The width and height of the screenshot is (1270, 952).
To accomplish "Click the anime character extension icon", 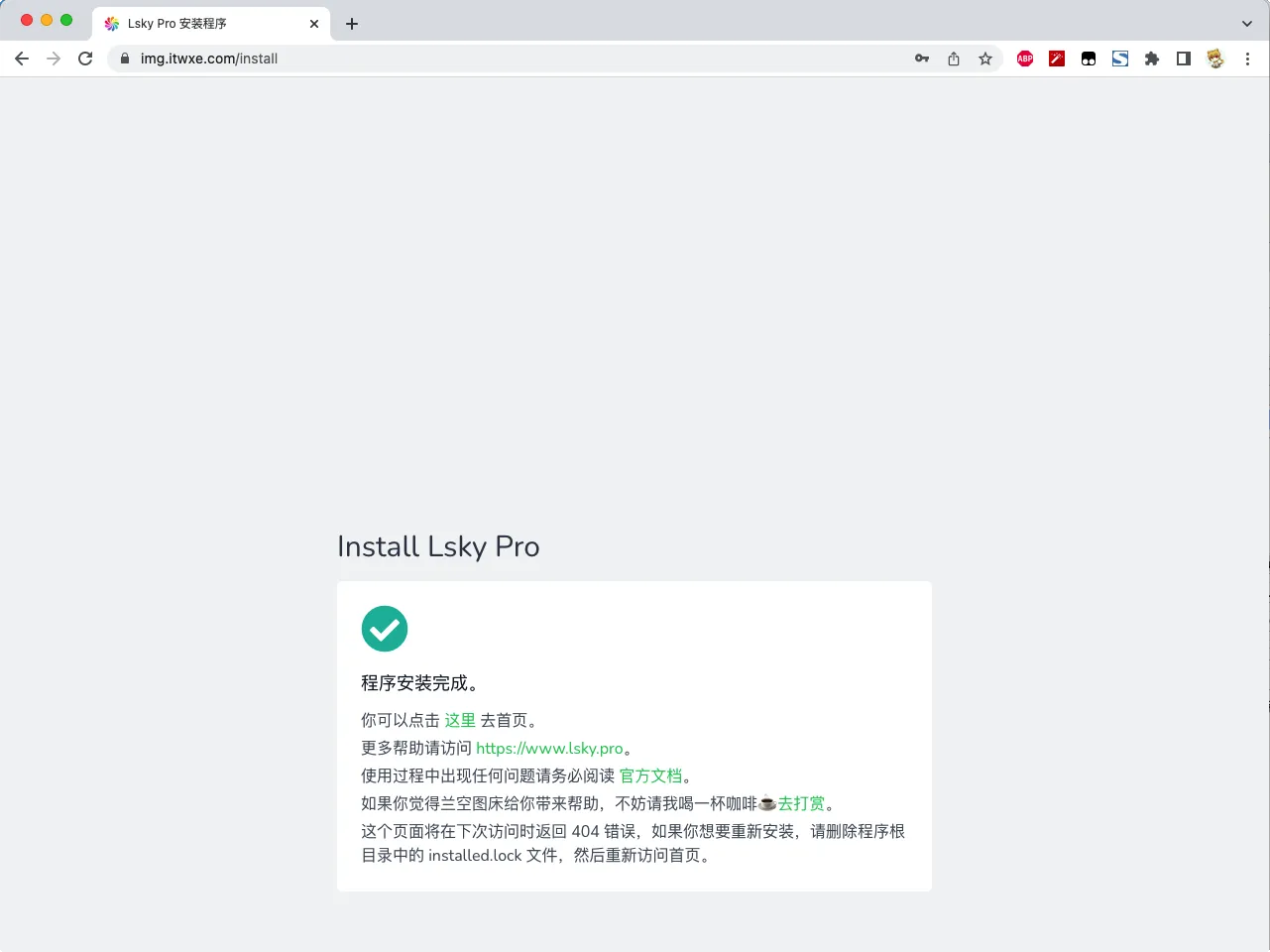I will coord(1215,59).
